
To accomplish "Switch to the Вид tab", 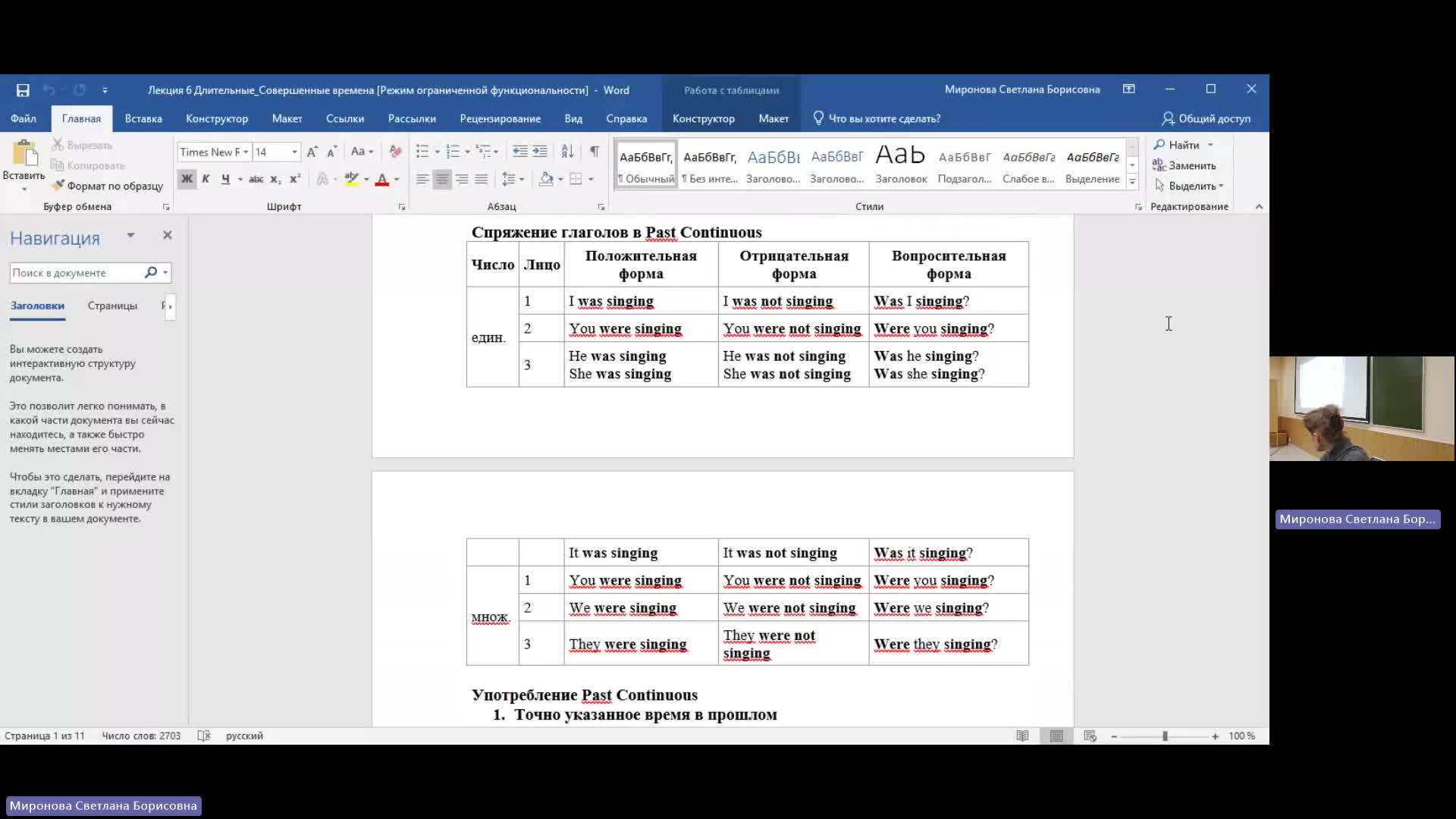I will (x=573, y=118).
